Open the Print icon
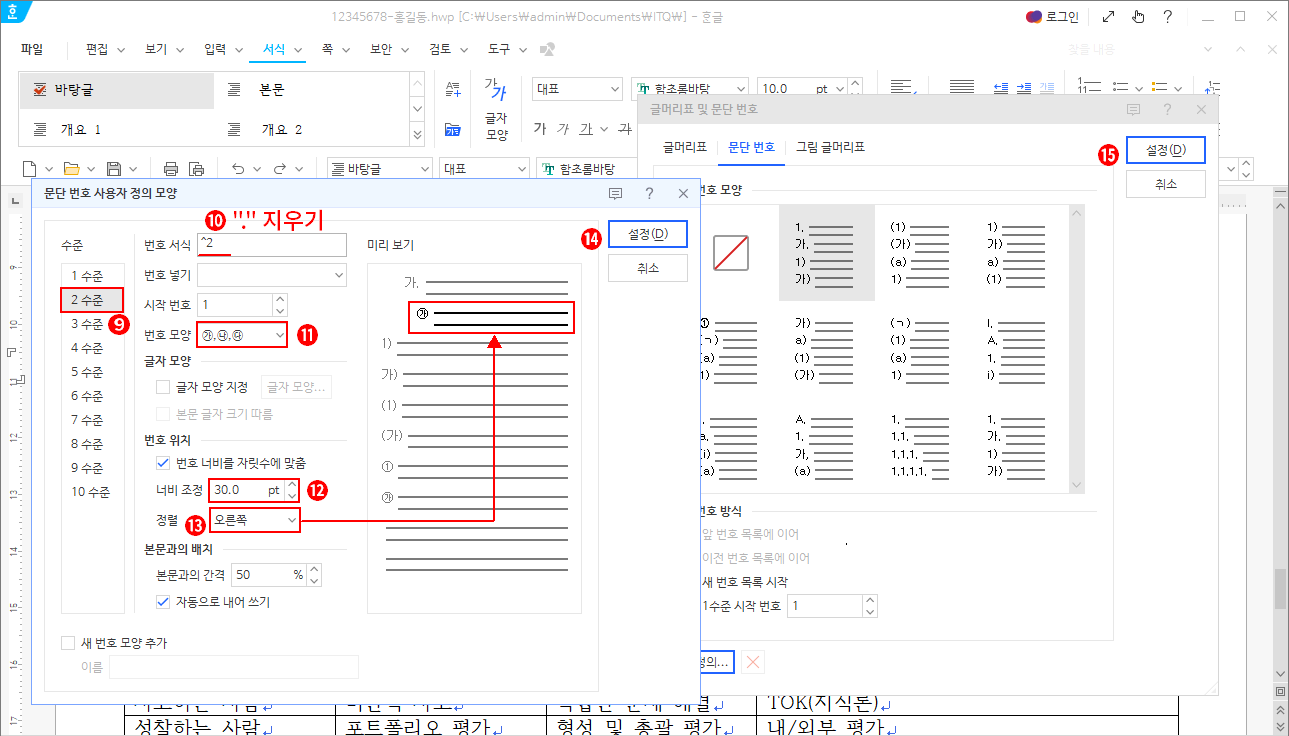The width and height of the screenshot is (1289, 736). click(x=171, y=167)
